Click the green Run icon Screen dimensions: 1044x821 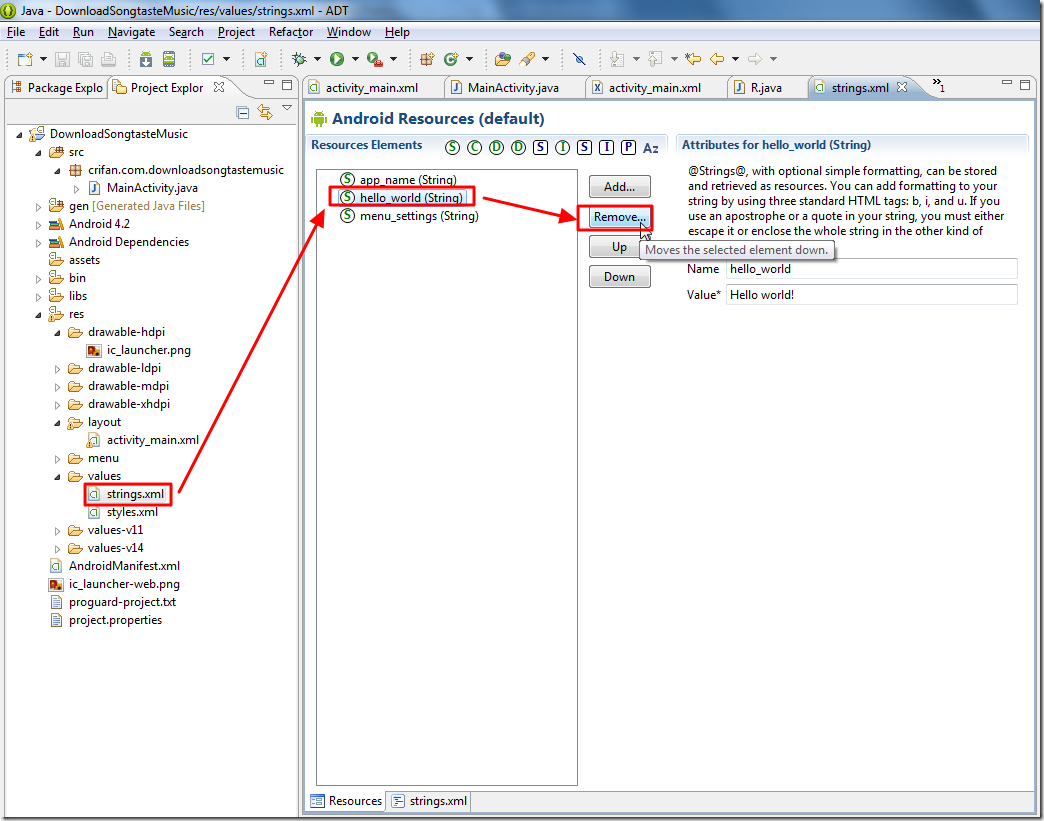pyautogui.click(x=337, y=59)
